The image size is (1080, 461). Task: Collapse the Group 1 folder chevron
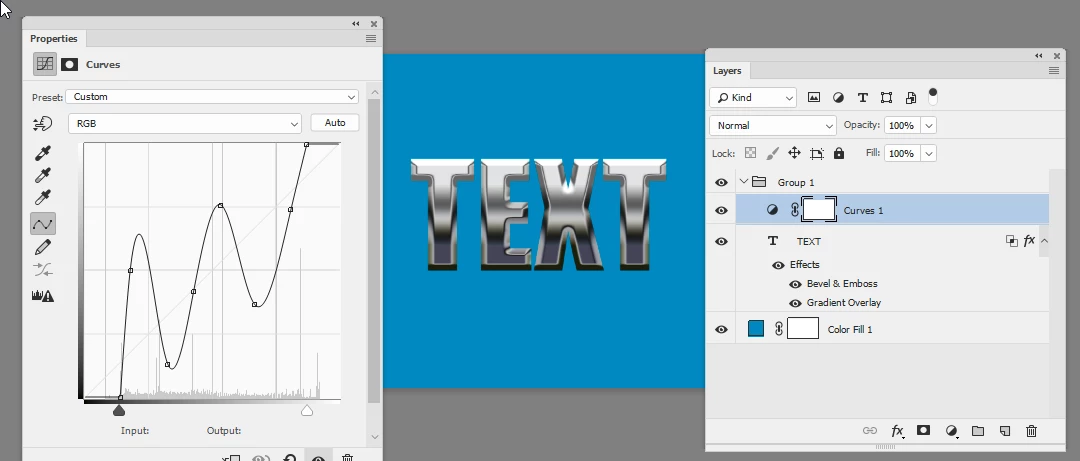click(x=743, y=182)
